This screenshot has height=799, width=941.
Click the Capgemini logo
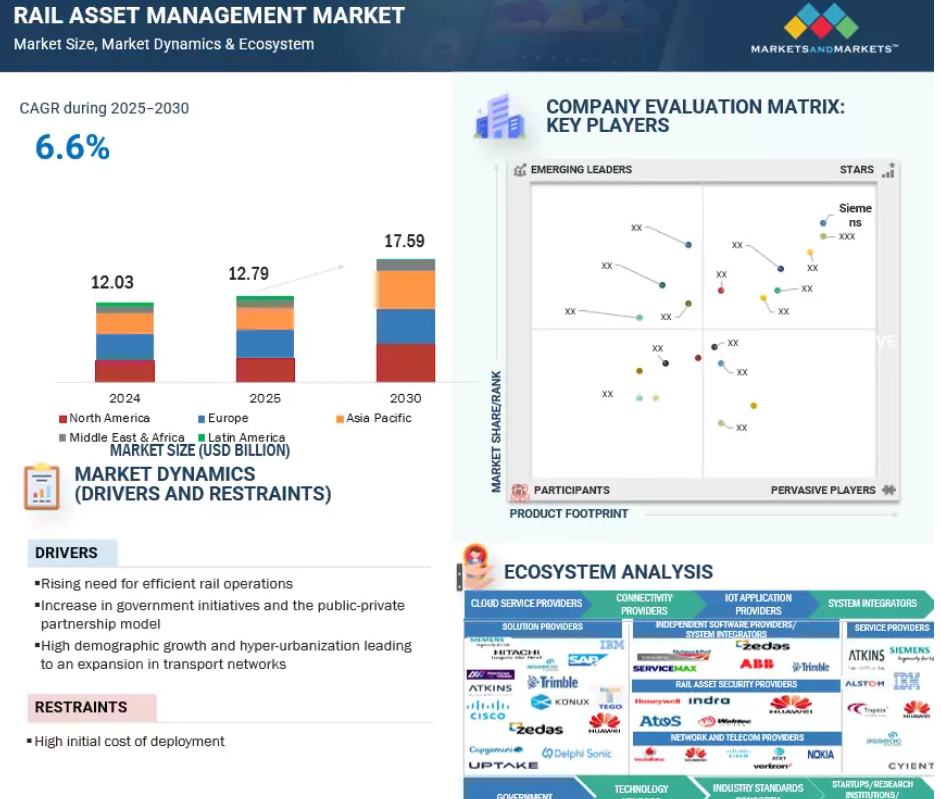point(496,749)
